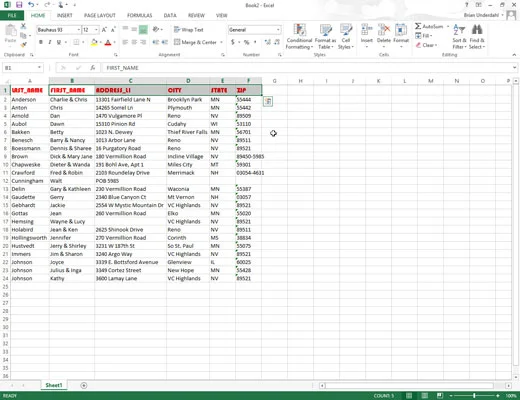Screen dimensions: 520x400
Task: Click the Format as Table icon
Action: [x=325, y=30]
